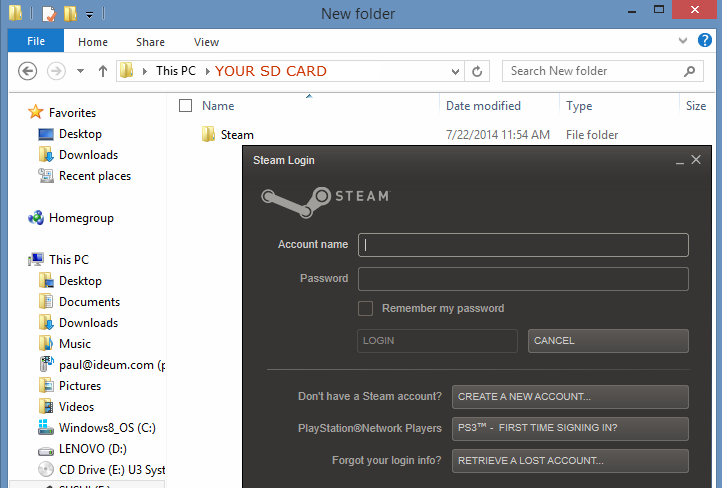Open Downloads under This PC
This screenshot has width=722, height=488.
[78, 323]
